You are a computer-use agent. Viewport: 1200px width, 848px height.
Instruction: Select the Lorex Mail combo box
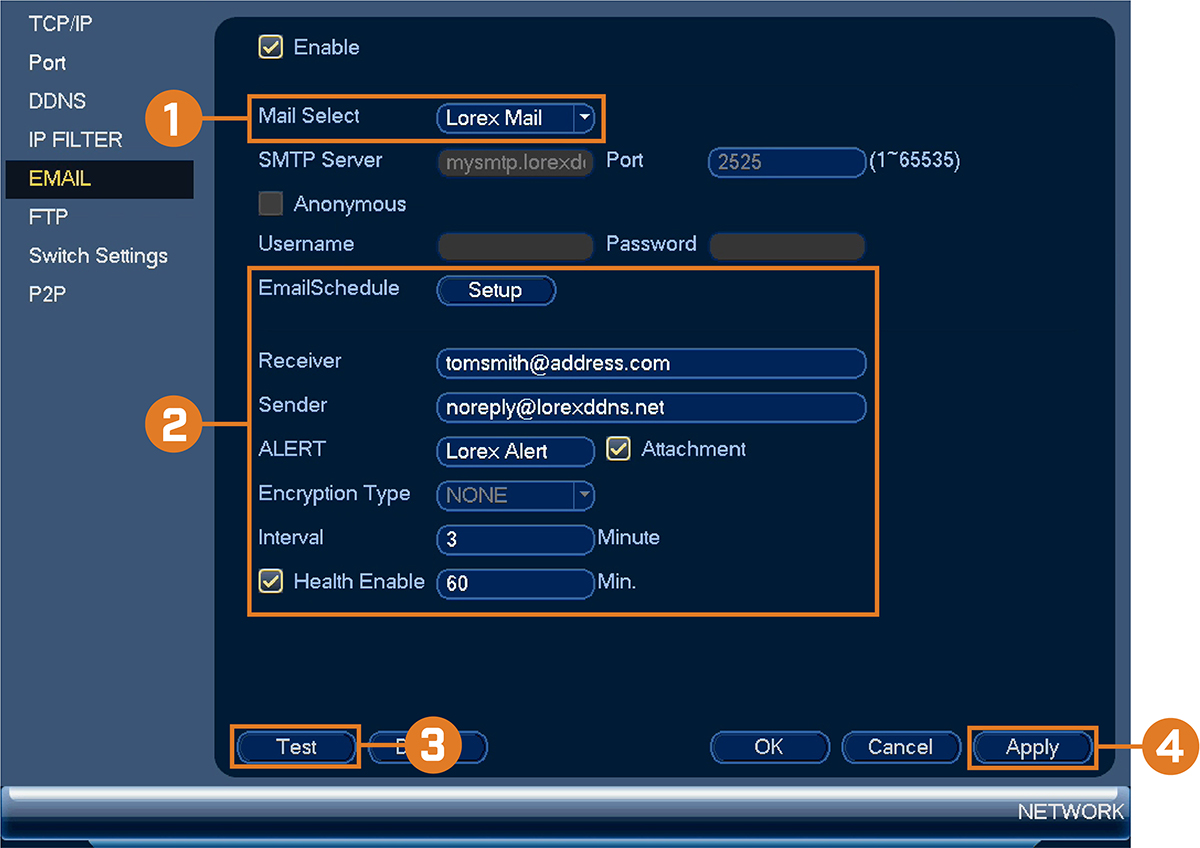click(x=516, y=118)
